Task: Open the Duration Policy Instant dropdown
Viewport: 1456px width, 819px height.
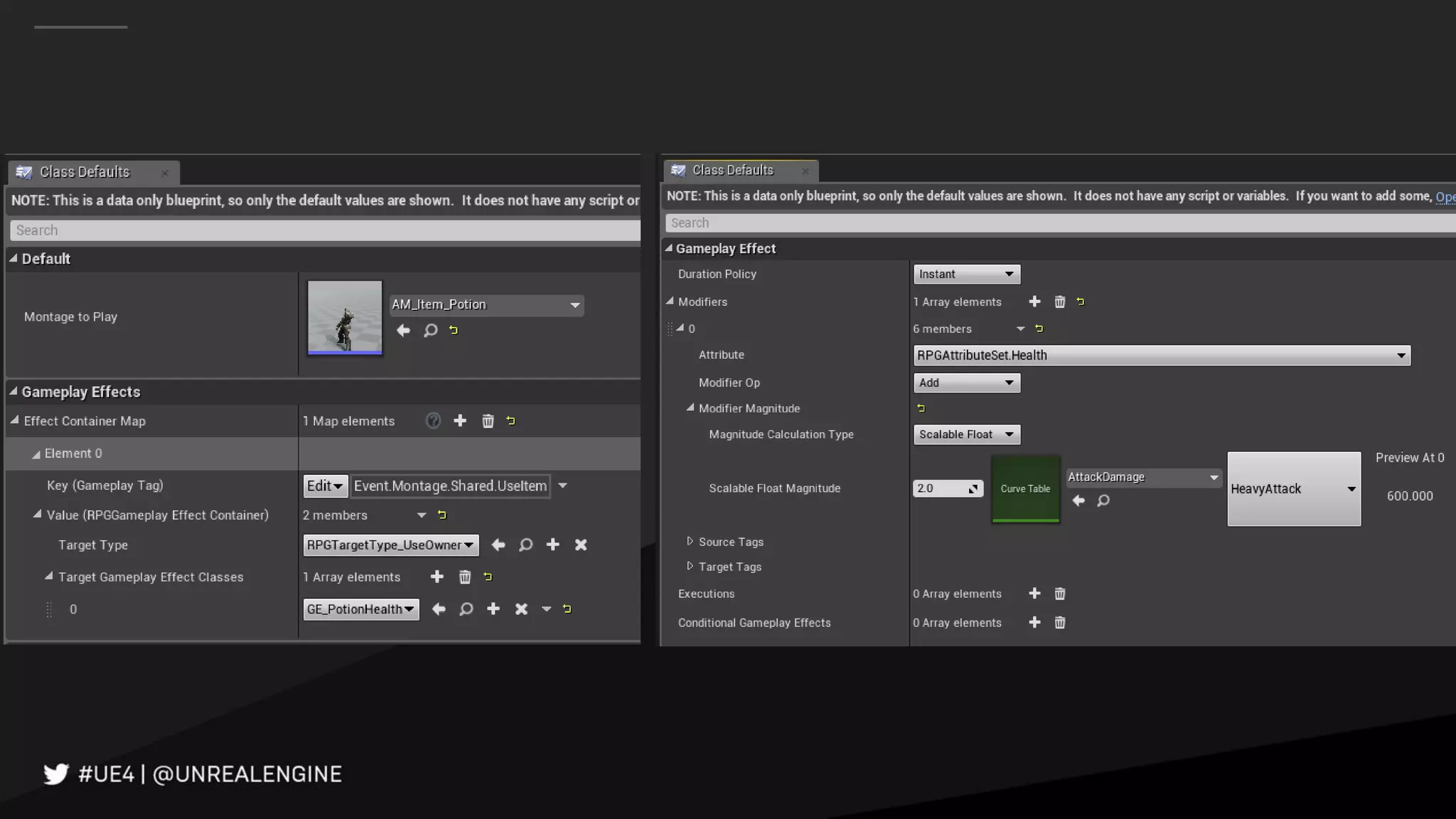Action: [966, 274]
